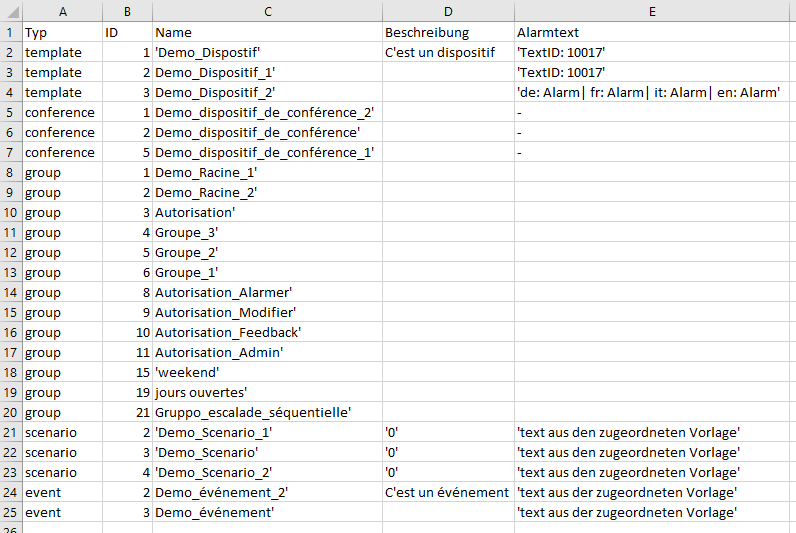Select row 20 header

(11, 412)
